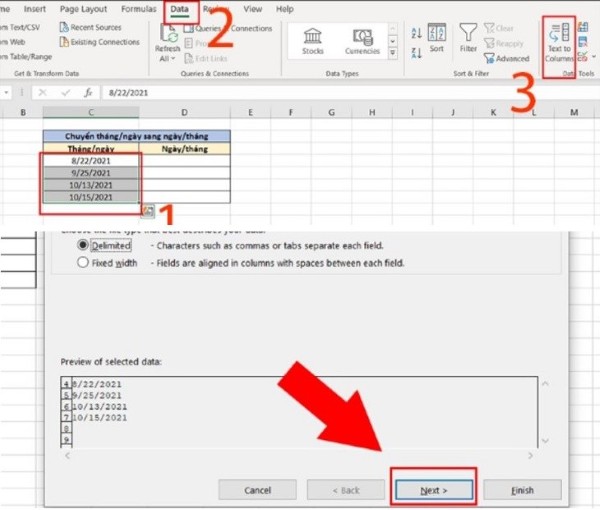
Task: Click the Finish button
Action: pos(521,490)
